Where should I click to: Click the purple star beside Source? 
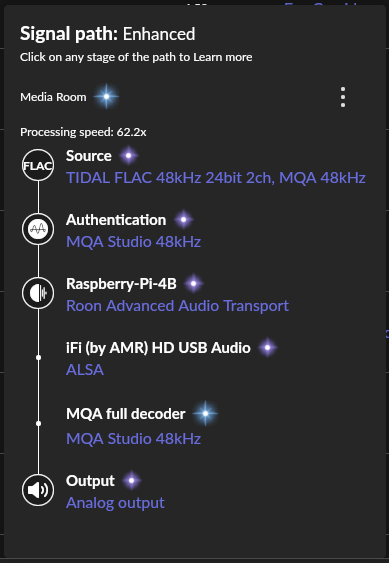point(129,156)
